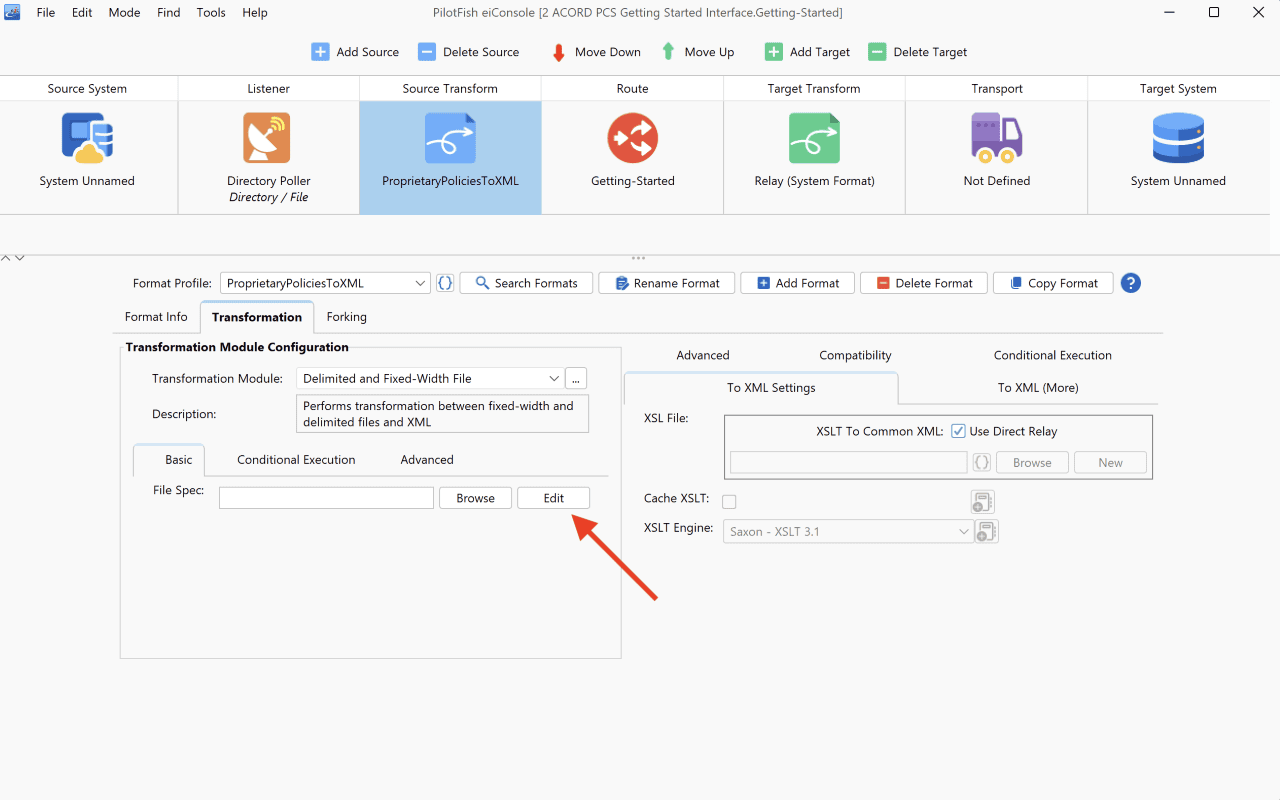Screen dimensions: 1280x800
Task: Click the XSL file path input field
Action: click(849, 462)
